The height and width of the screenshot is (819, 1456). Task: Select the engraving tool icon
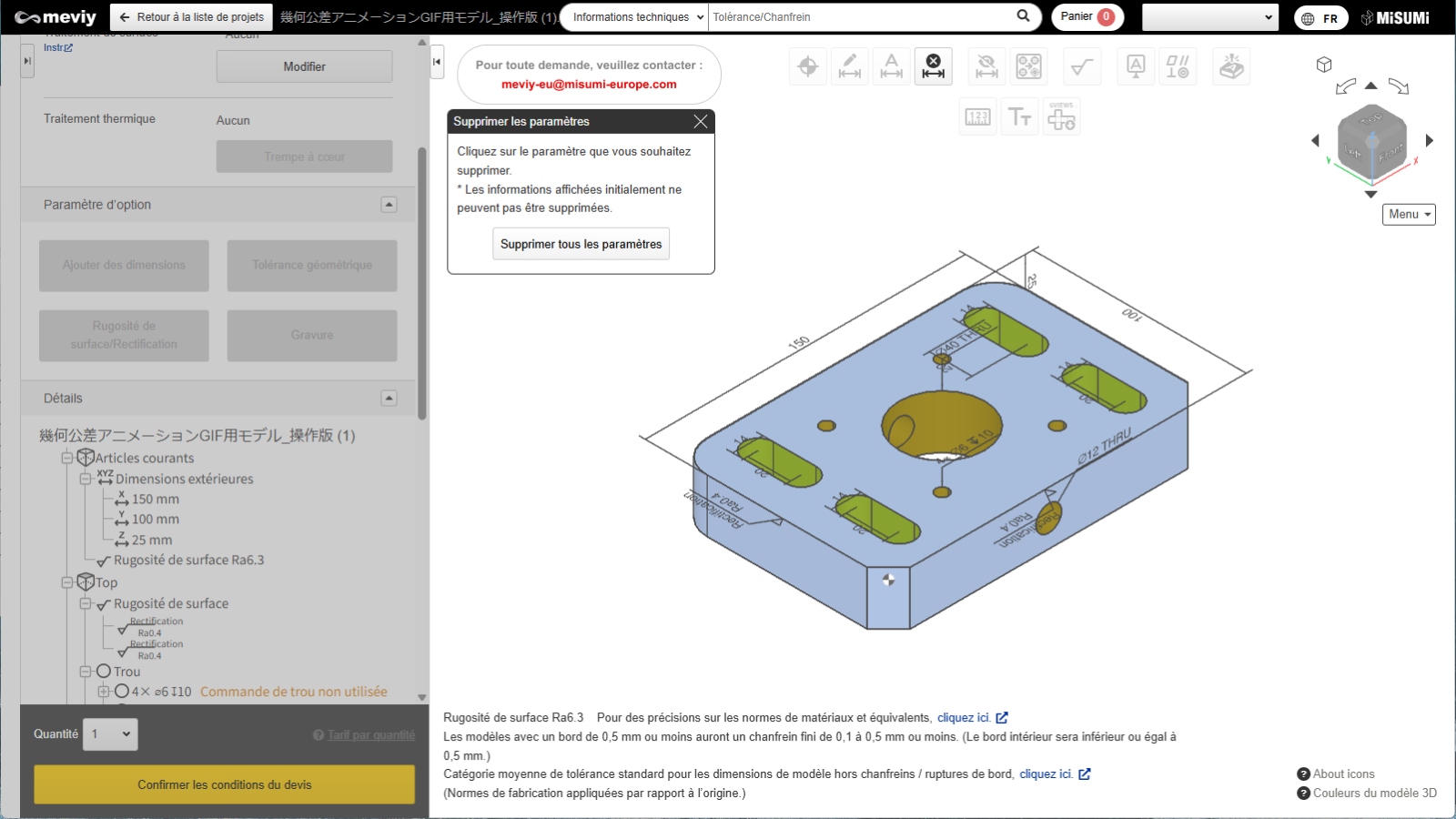pyautogui.click(x=1231, y=66)
